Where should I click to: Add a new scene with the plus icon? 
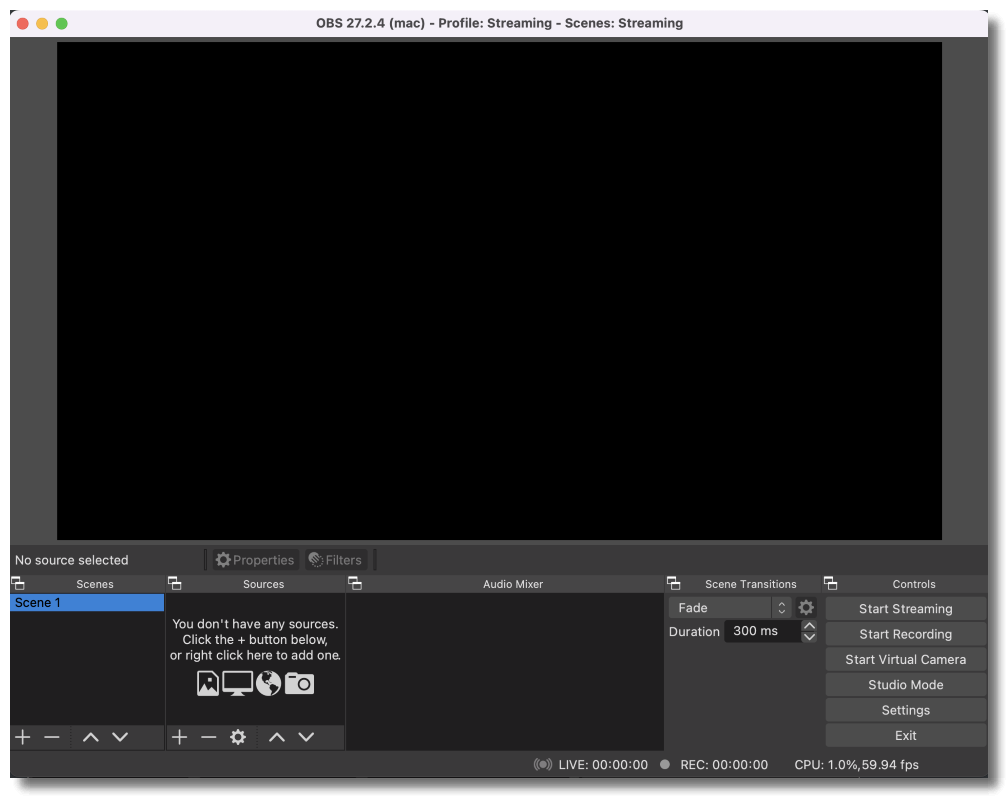[22, 737]
